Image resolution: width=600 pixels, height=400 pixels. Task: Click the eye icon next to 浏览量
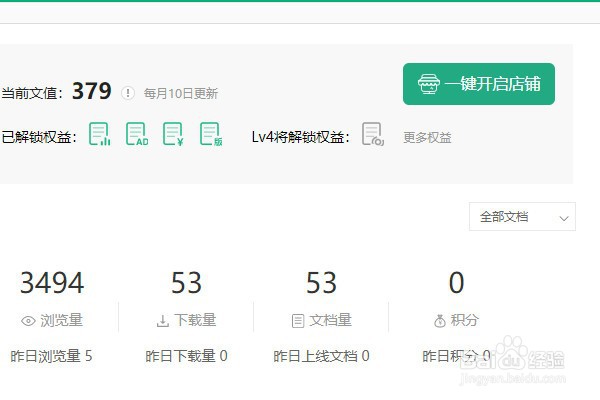coord(28,321)
